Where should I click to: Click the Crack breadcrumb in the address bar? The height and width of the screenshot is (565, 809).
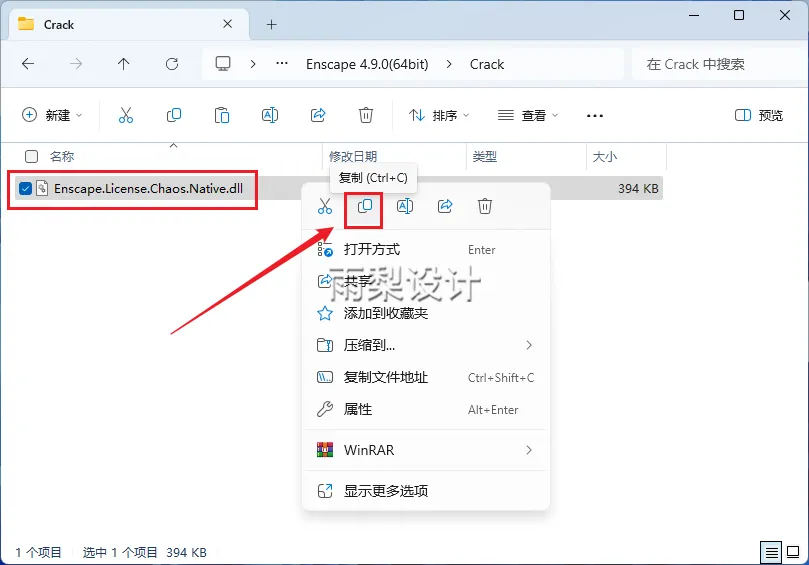tap(487, 64)
